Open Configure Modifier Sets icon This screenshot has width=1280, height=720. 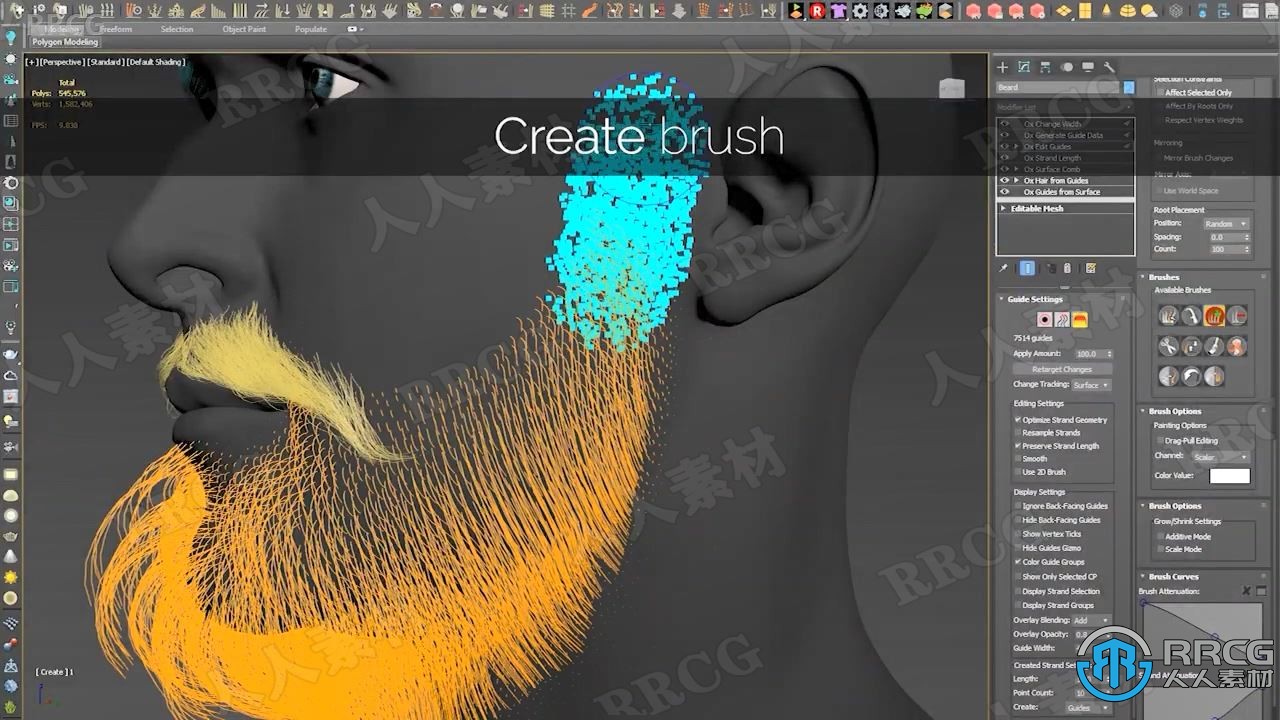[x=1091, y=268]
